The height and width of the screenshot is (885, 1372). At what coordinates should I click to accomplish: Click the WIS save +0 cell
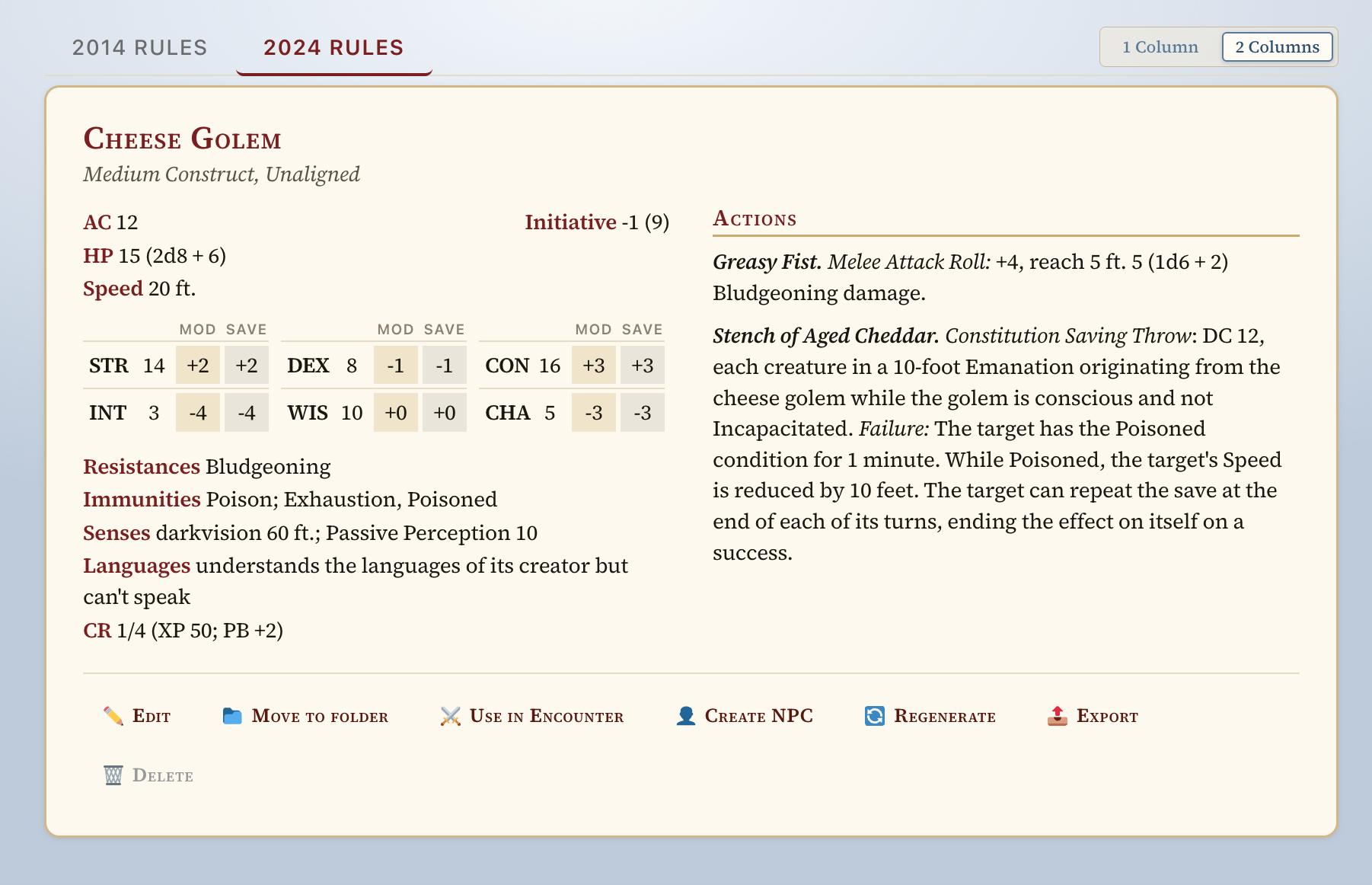click(x=445, y=413)
